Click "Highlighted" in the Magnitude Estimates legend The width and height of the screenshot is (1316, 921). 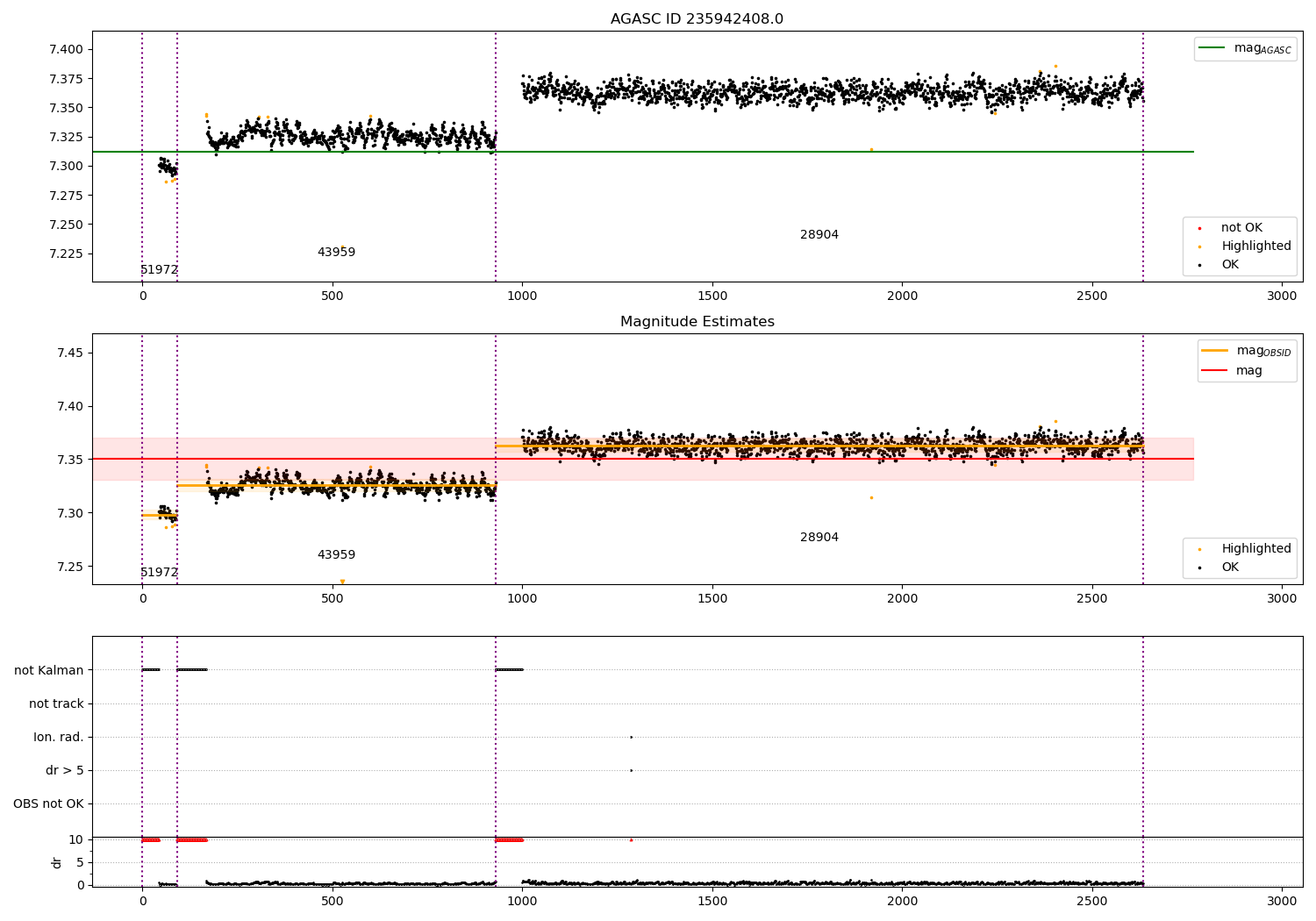[x=1255, y=549]
